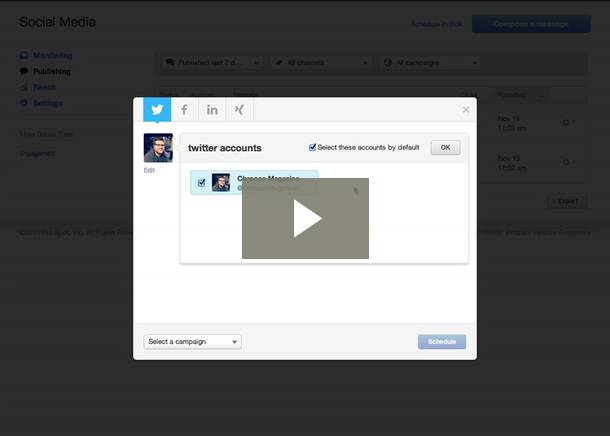Click the twitter accounts heading text

(225, 148)
